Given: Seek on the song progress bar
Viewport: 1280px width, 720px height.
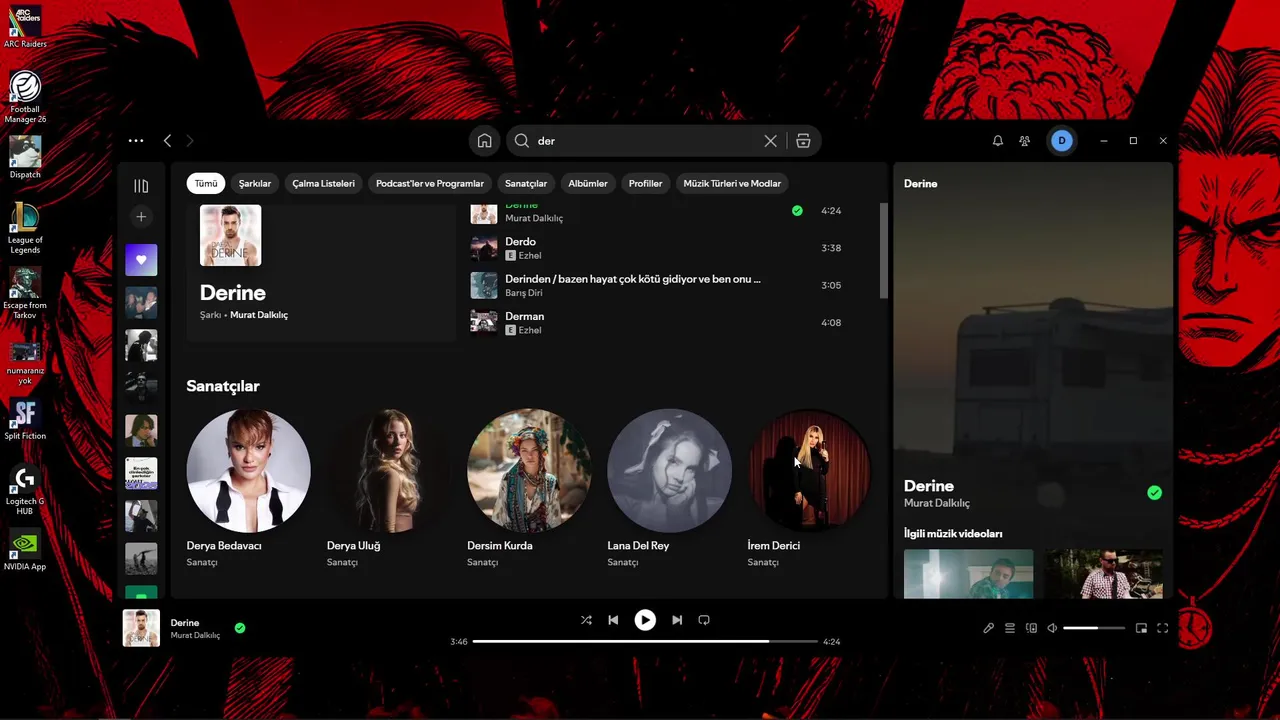Looking at the screenshot, I should click(645, 641).
